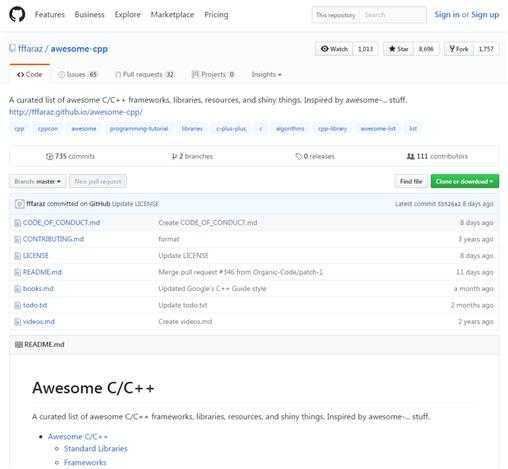The image size is (508, 469).
Task: Open the Marketplace menu item
Action: (172, 15)
